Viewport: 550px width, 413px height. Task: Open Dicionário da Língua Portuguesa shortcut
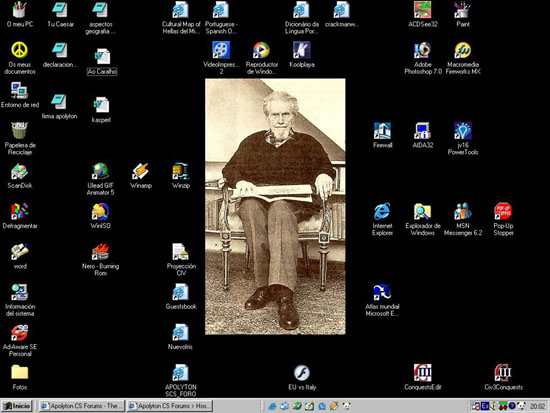click(302, 10)
